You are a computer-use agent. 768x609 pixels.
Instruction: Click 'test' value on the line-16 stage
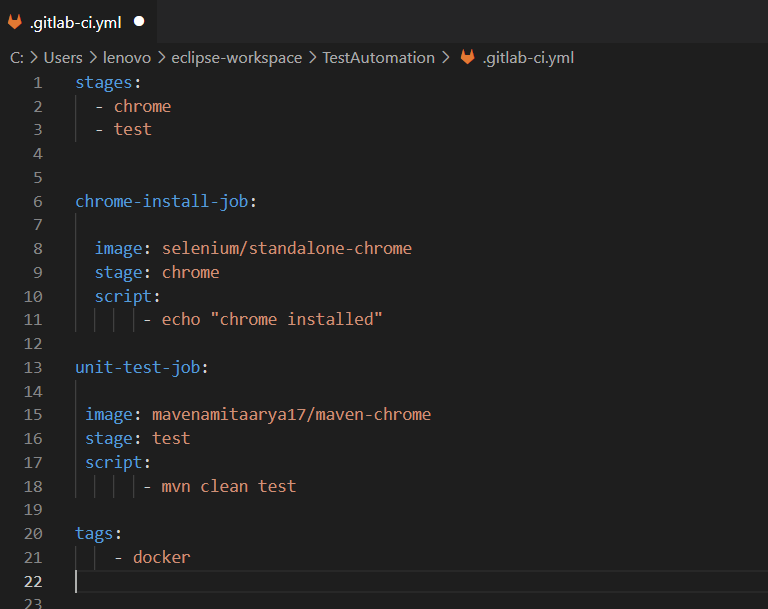pos(171,438)
